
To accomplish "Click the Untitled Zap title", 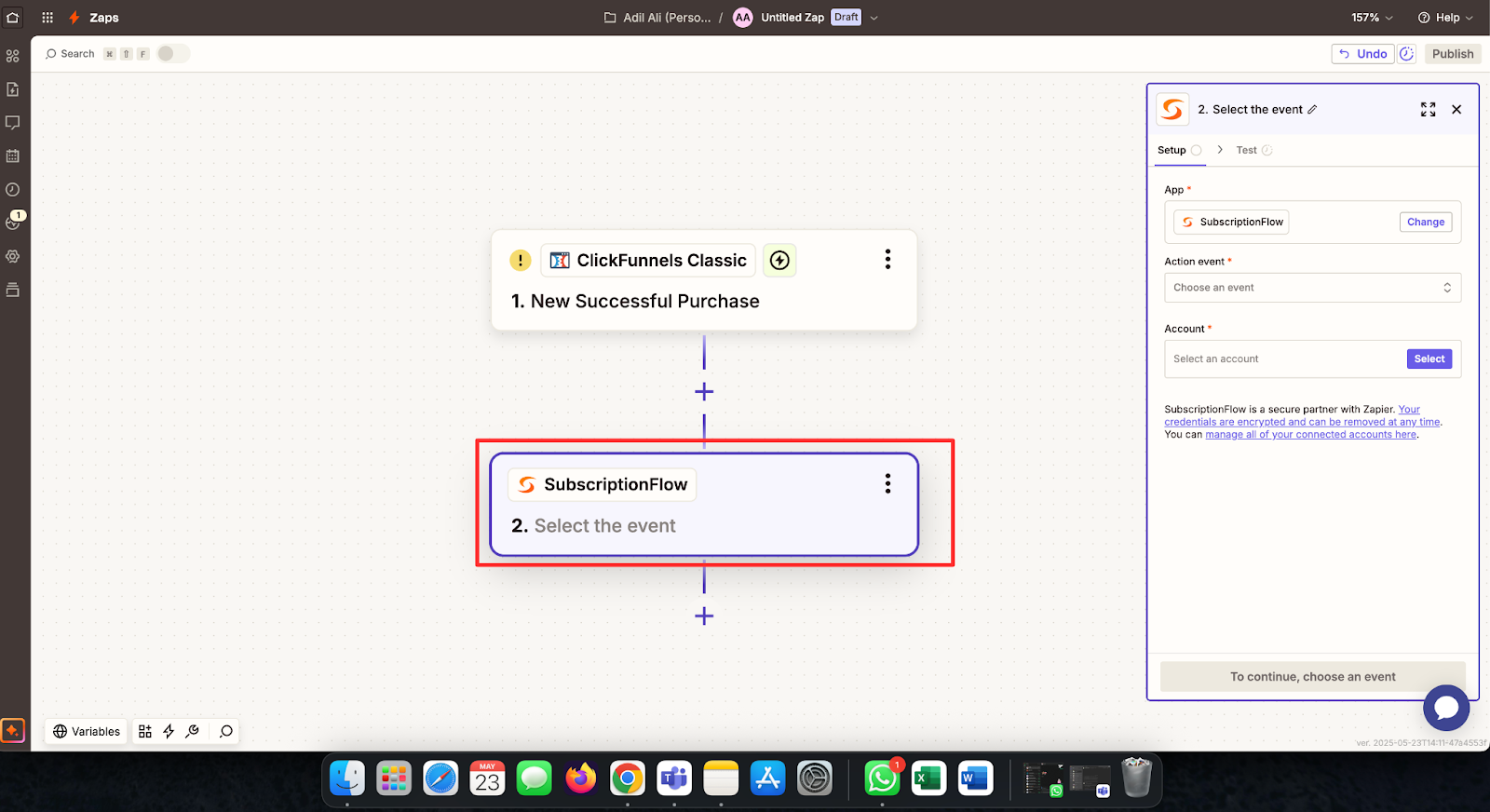I will [x=792, y=17].
